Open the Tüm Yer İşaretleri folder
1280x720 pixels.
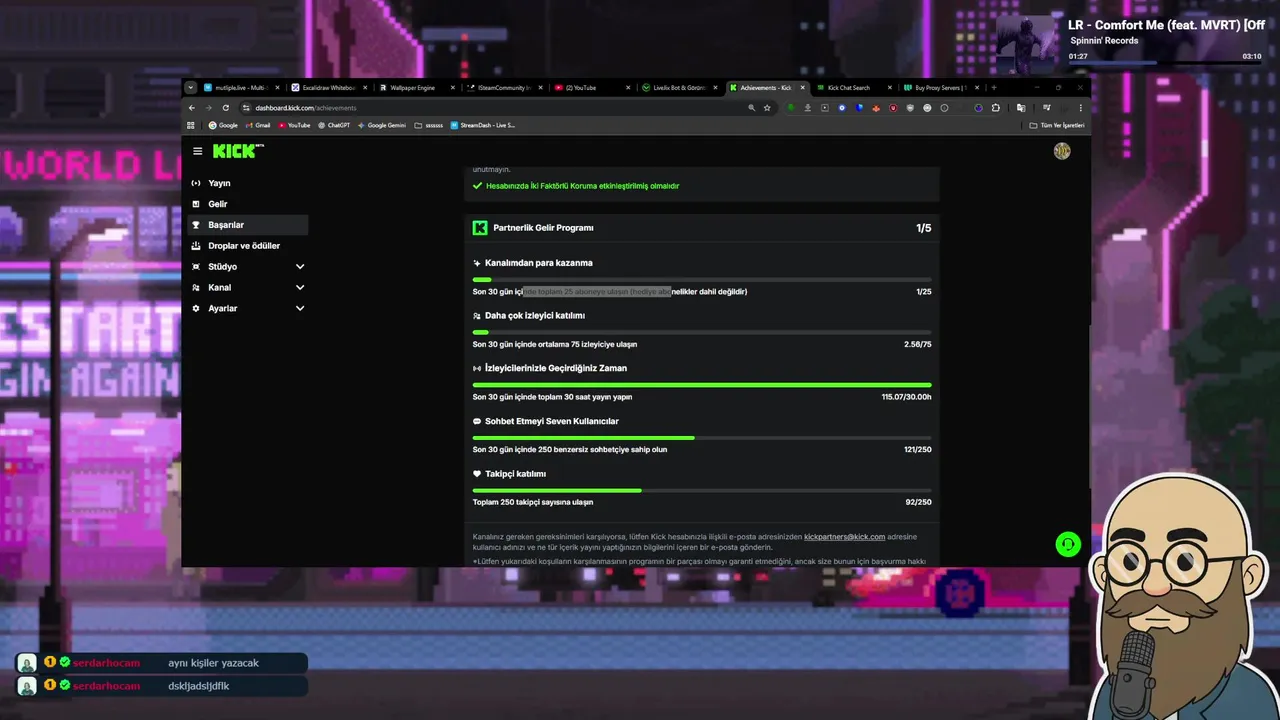click(x=1057, y=126)
